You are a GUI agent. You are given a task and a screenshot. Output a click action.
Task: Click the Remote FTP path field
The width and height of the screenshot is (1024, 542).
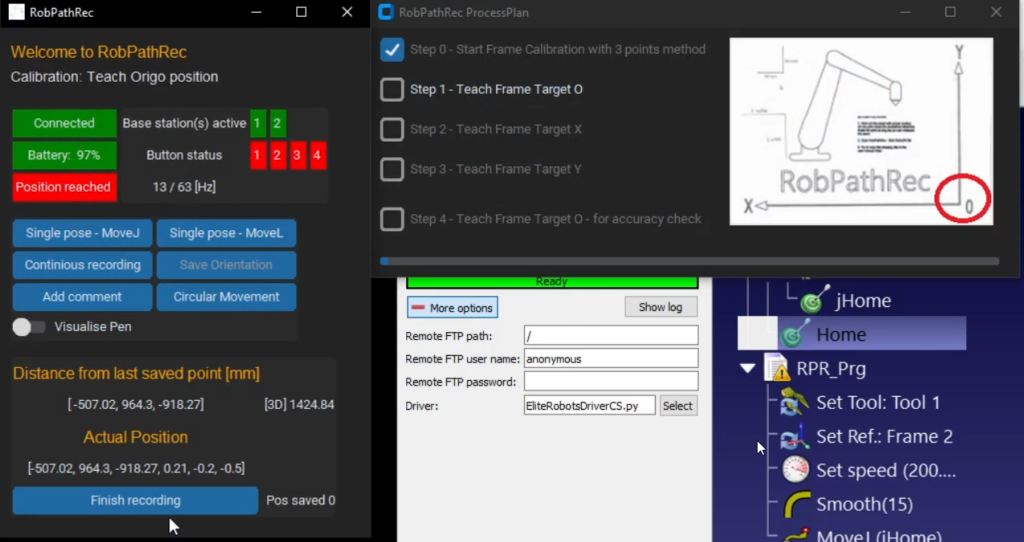click(x=611, y=336)
